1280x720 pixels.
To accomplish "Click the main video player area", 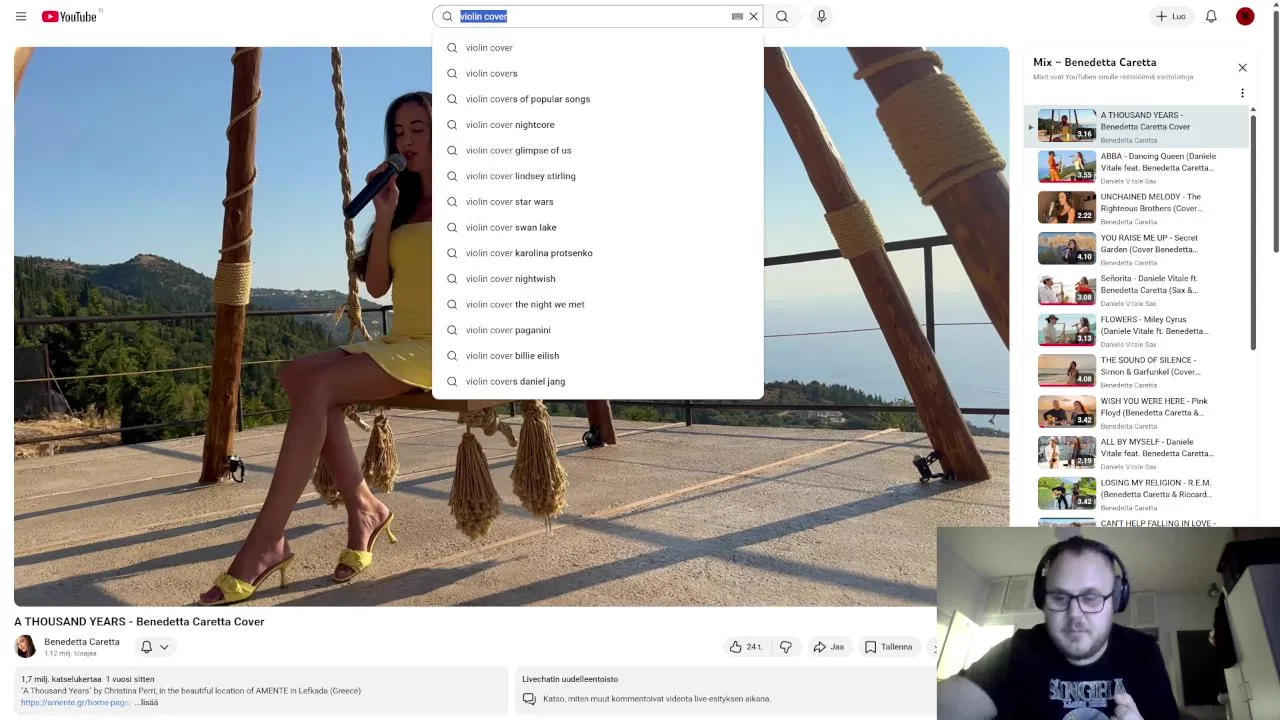I will point(511,326).
